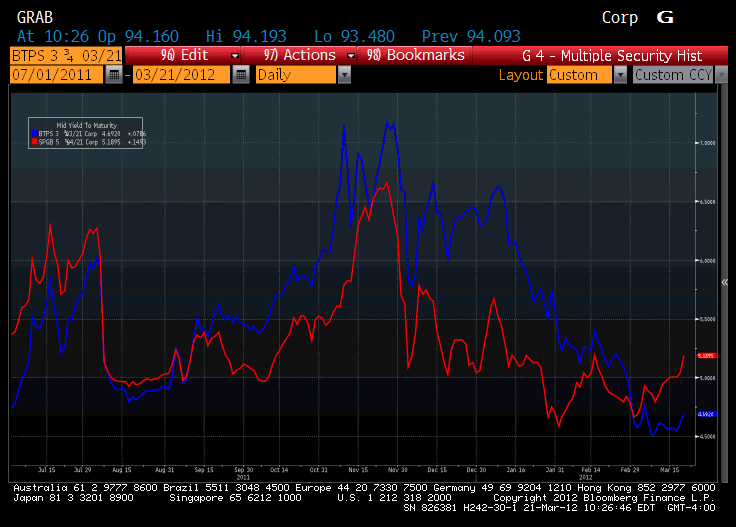Click the Daily periodicity field
The image size is (736, 527).
point(296,75)
